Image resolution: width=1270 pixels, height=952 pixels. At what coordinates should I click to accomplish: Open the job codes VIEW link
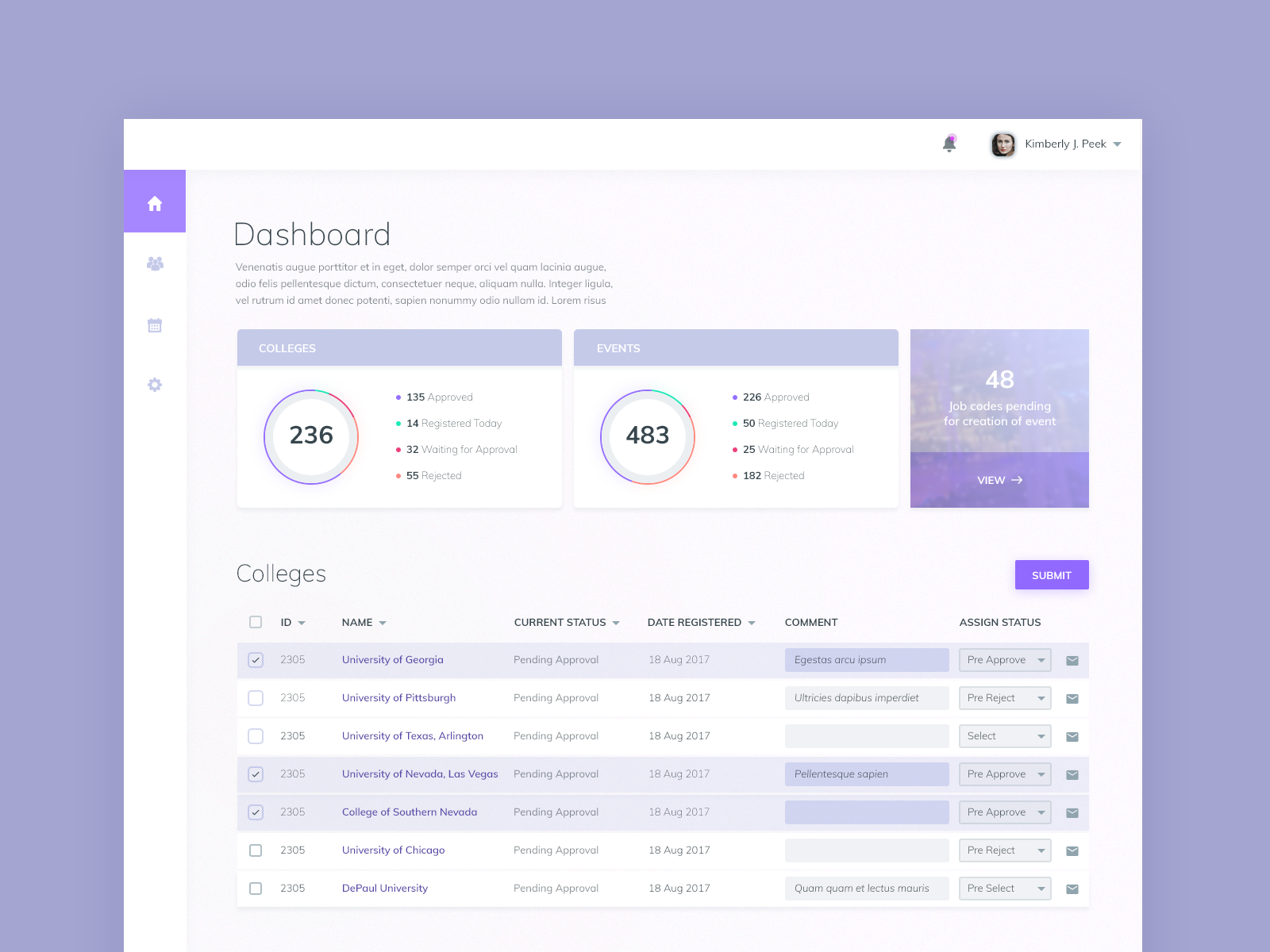[x=999, y=480]
